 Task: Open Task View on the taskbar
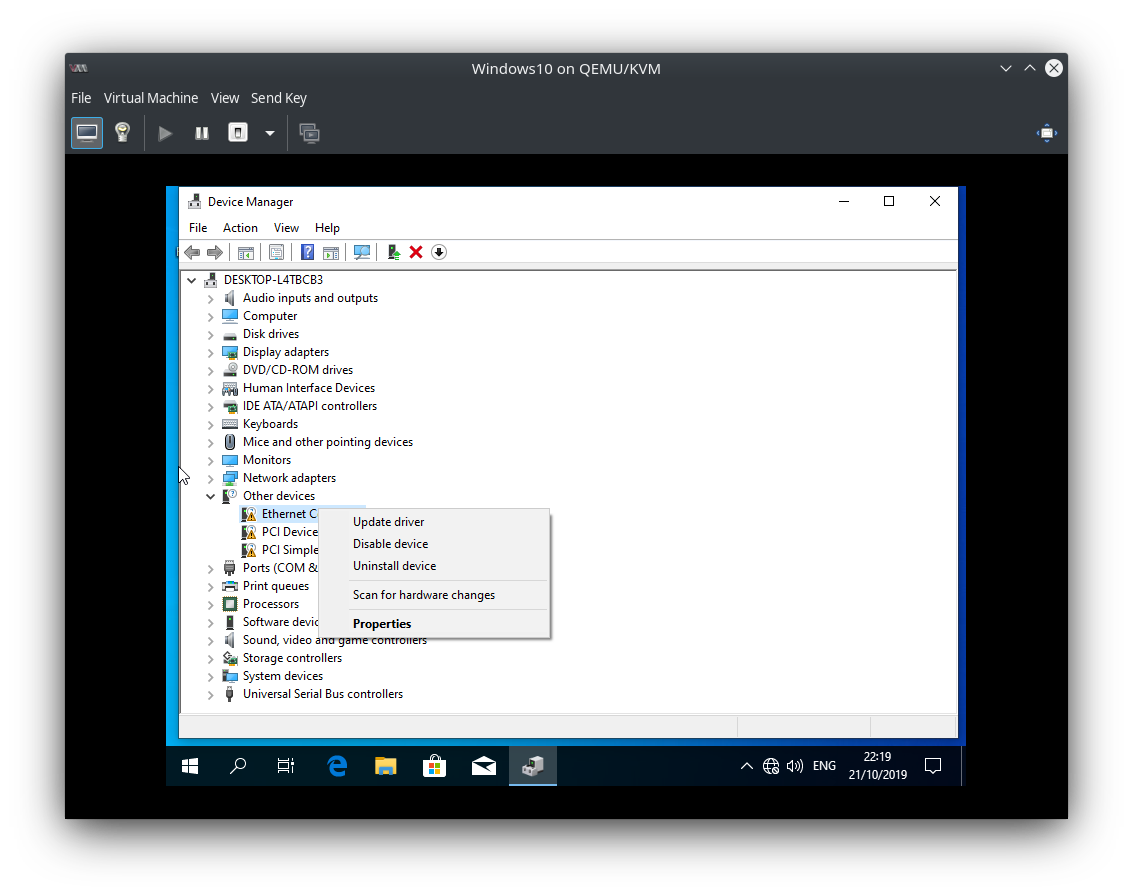click(x=286, y=766)
